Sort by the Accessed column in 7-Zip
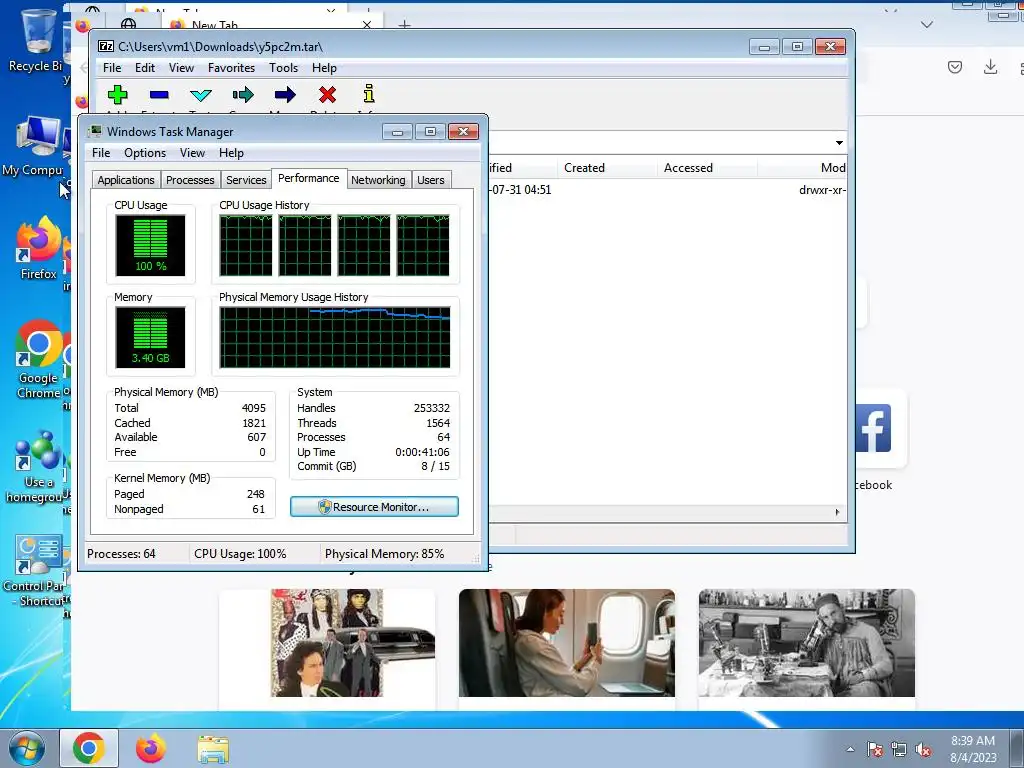 (x=707, y=168)
